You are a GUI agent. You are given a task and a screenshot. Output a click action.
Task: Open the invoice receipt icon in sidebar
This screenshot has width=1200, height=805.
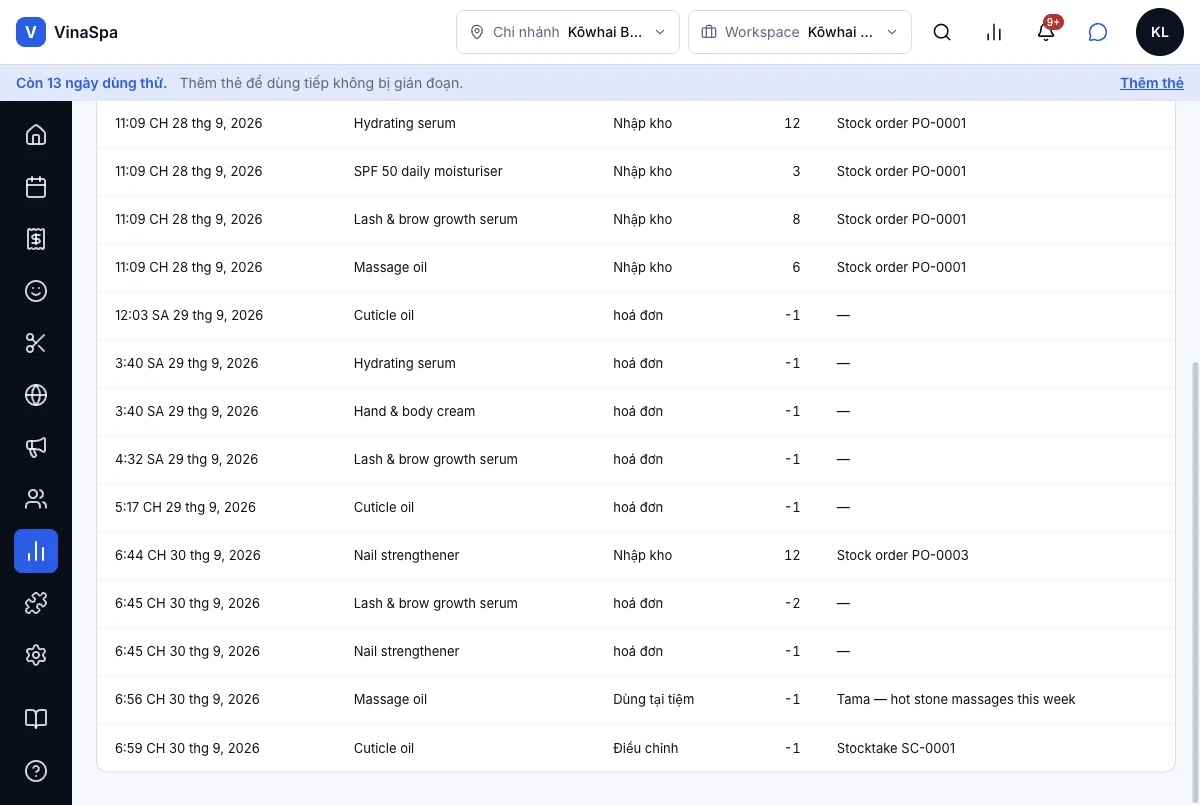(x=36, y=239)
